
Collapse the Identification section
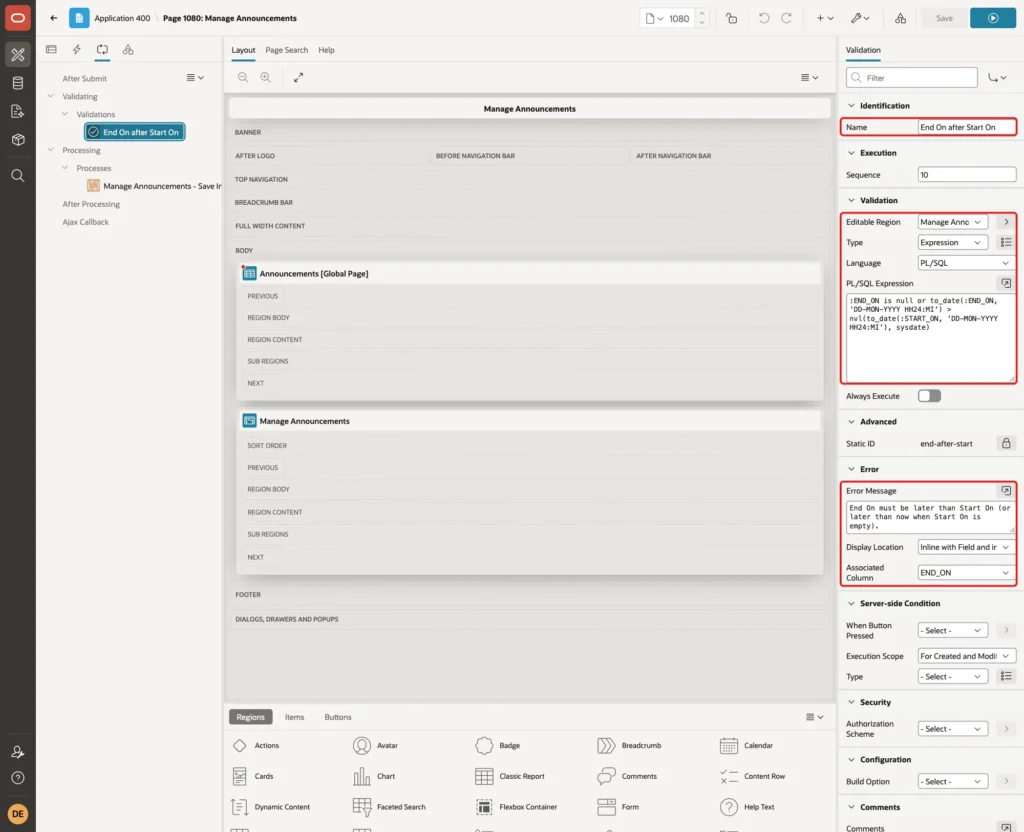click(x=851, y=106)
